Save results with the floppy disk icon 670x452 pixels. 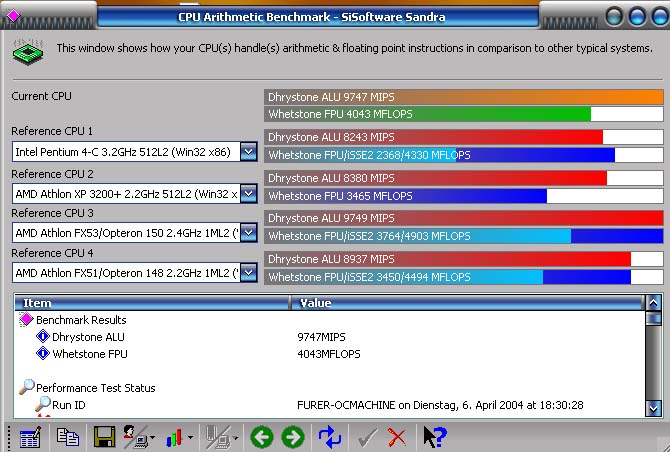tap(103, 437)
